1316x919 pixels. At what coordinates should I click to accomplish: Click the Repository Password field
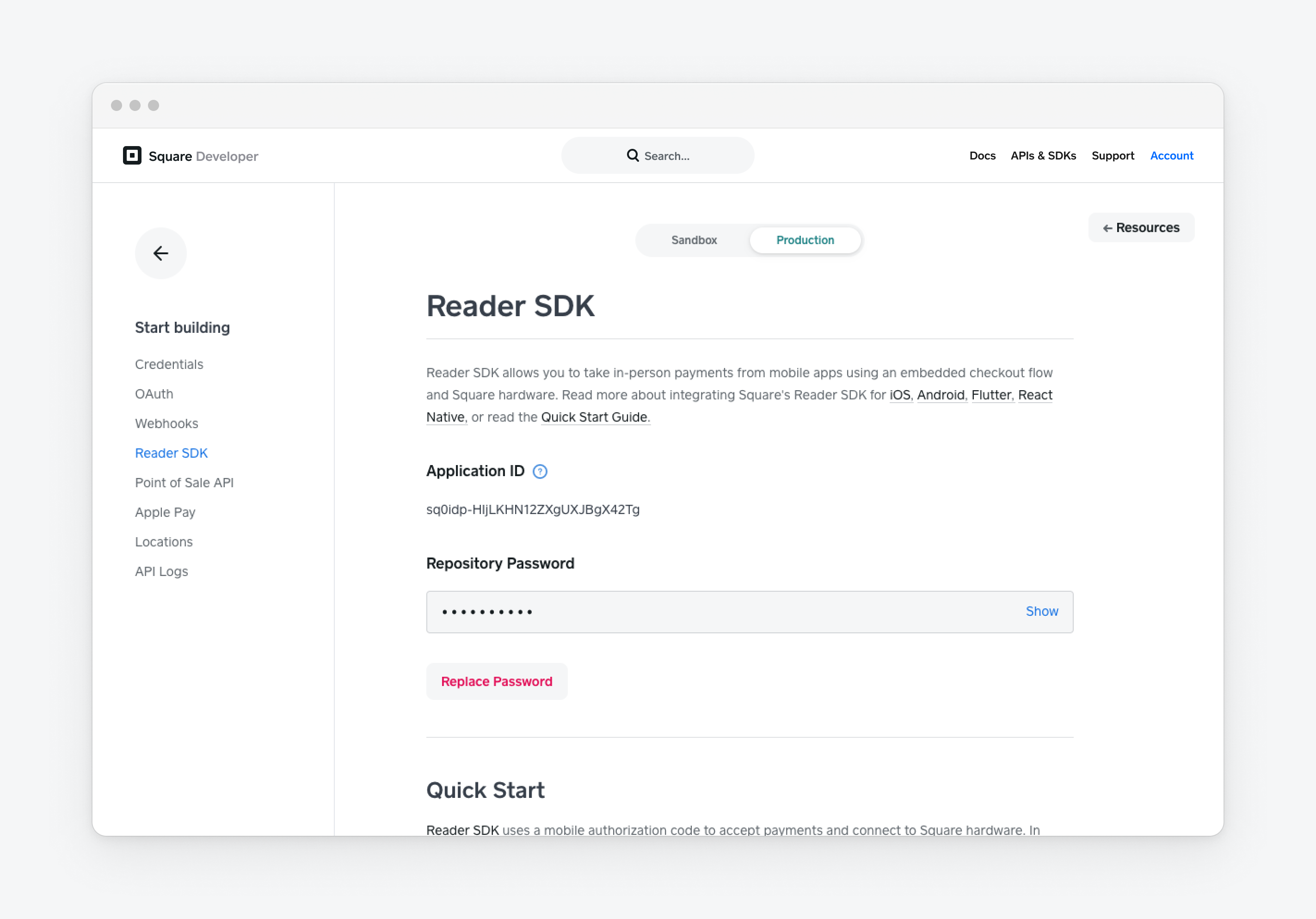[716, 611]
